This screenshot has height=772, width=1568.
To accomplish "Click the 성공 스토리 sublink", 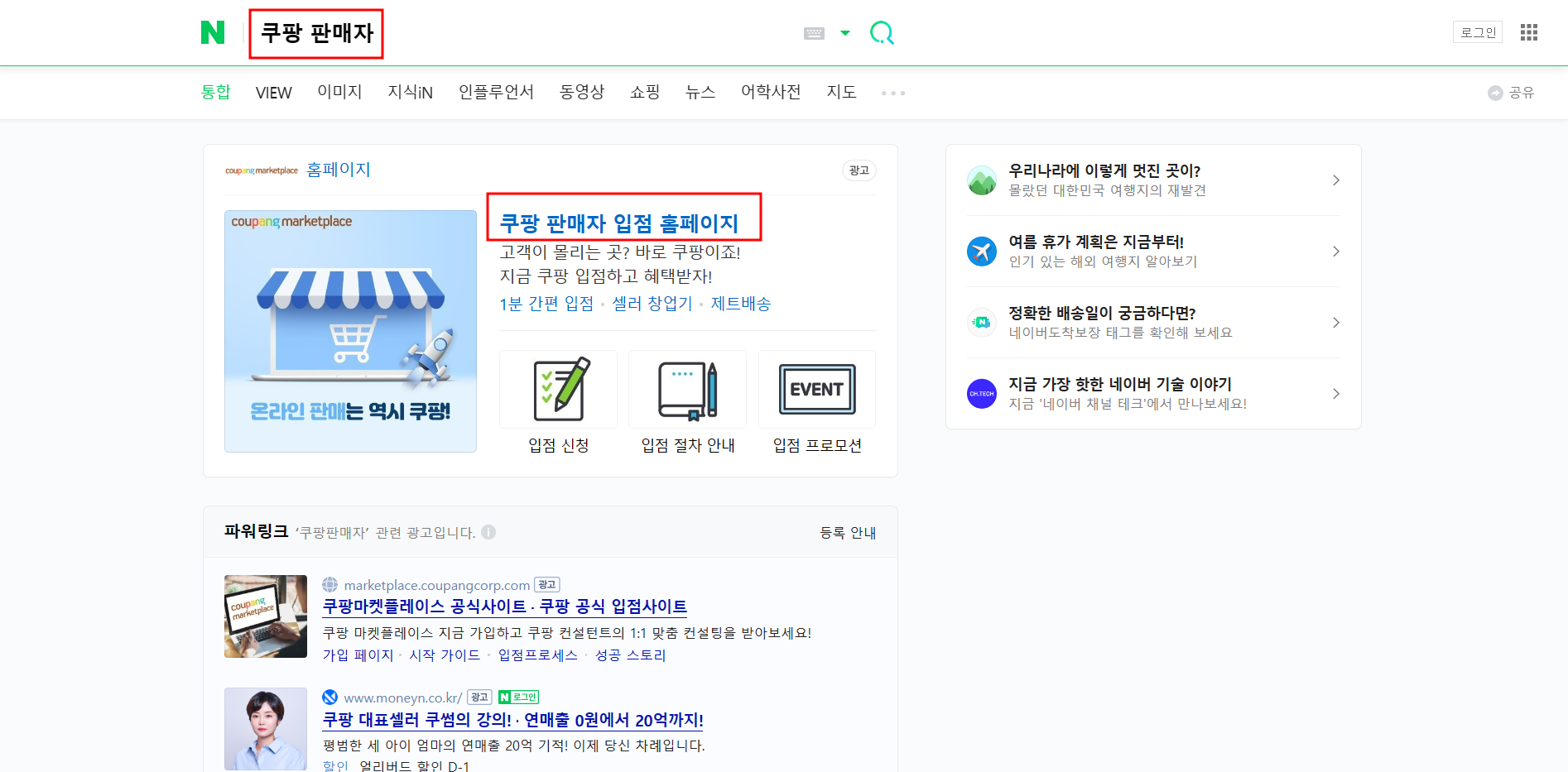I will (630, 655).
